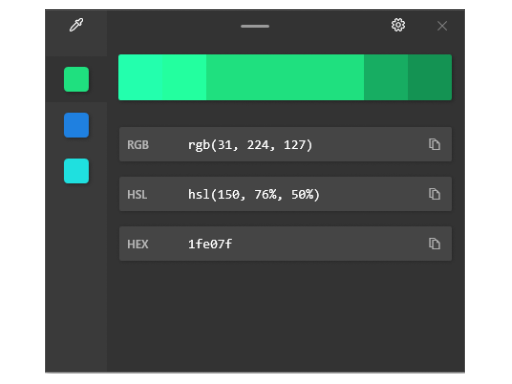Click the RGB label
Viewport: 512px width, 384px height.
pyautogui.click(x=138, y=145)
